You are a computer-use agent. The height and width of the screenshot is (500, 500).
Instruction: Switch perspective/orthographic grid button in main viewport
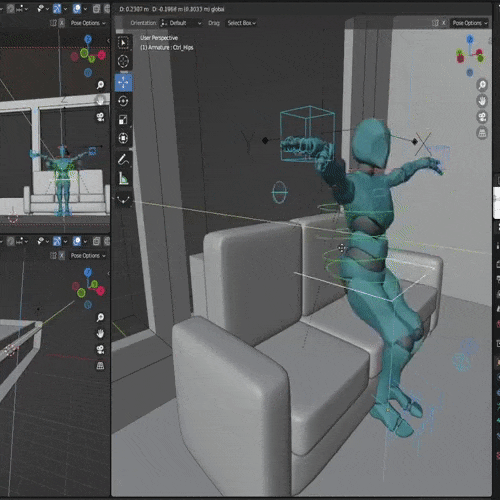click(482, 133)
